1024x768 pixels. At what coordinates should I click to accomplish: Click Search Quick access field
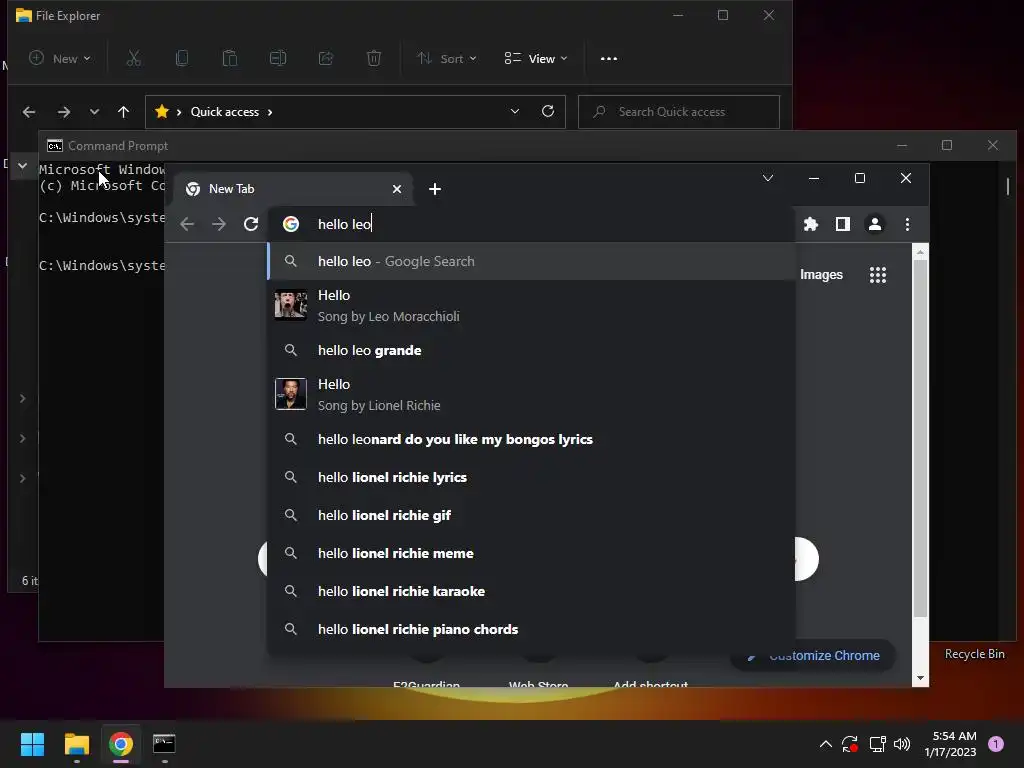click(679, 112)
